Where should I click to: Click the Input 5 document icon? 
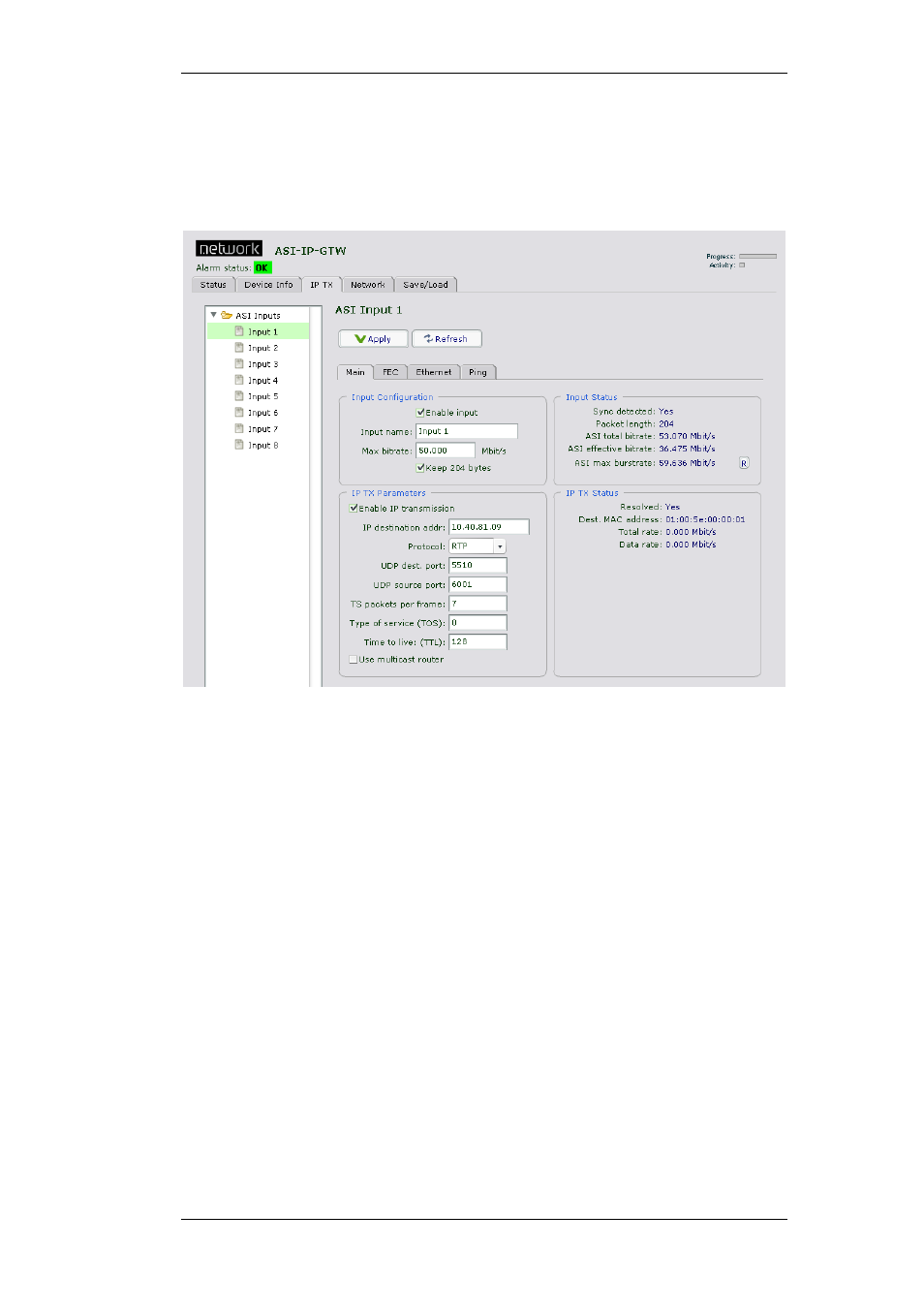coord(239,396)
